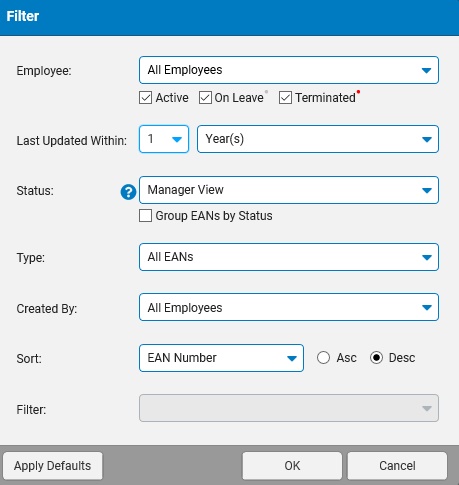Click the Filter dialog title bar
459x485 pixels.
click(229, 17)
